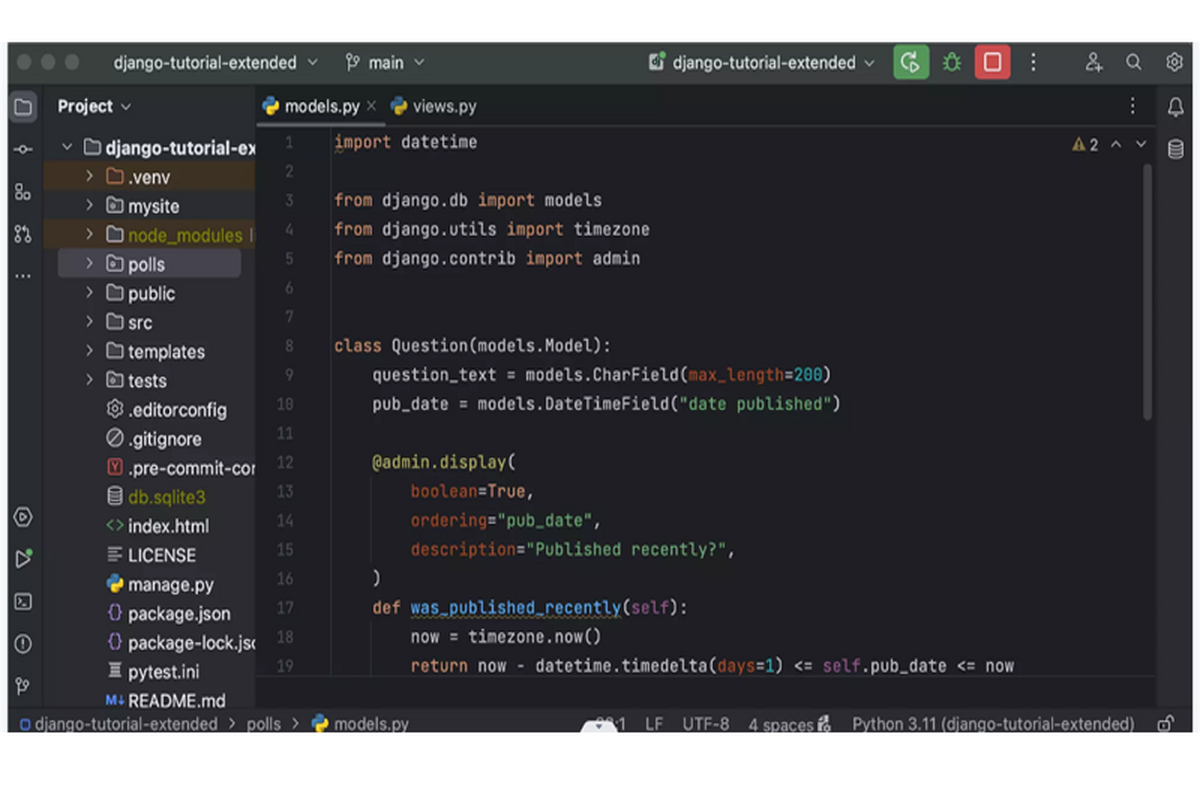Run the django-tutorial-extended configuration
The height and width of the screenshot is (800, 1200).
[x=910, y=62]
